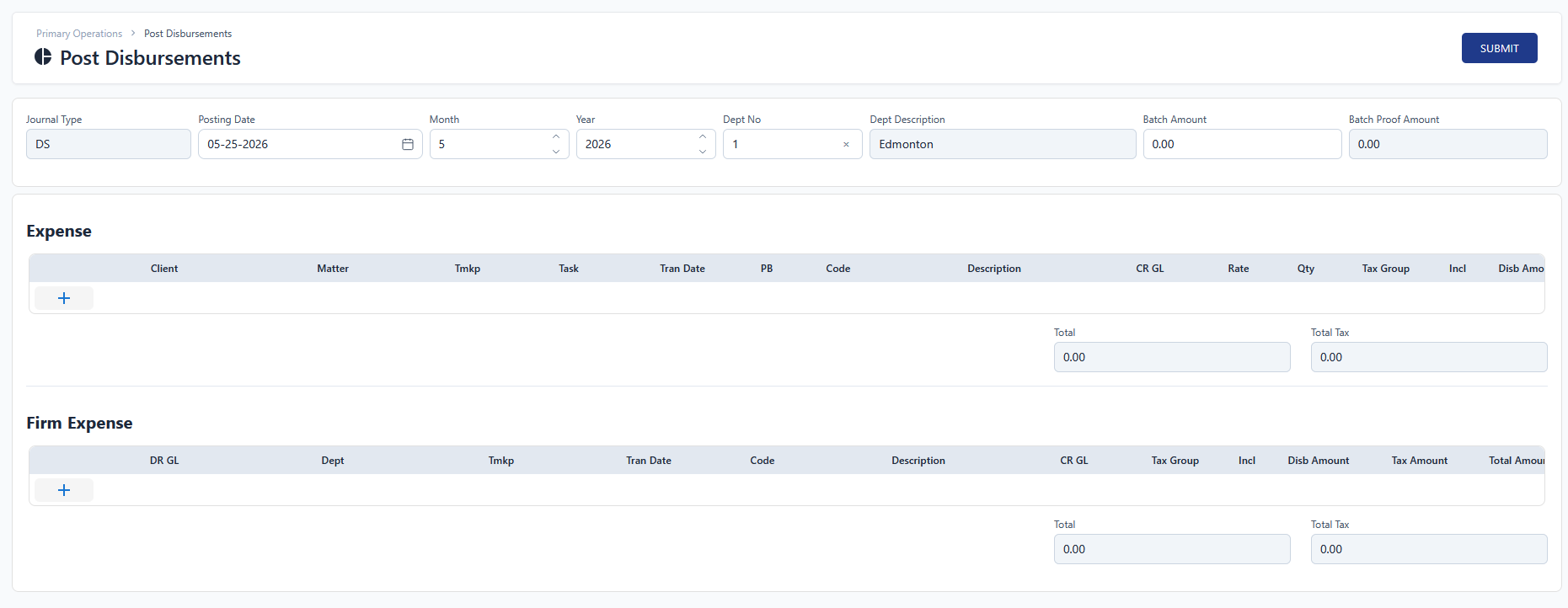Click the Rate column header
The width and height of the screenshot is (1568, 608).
1239,269
